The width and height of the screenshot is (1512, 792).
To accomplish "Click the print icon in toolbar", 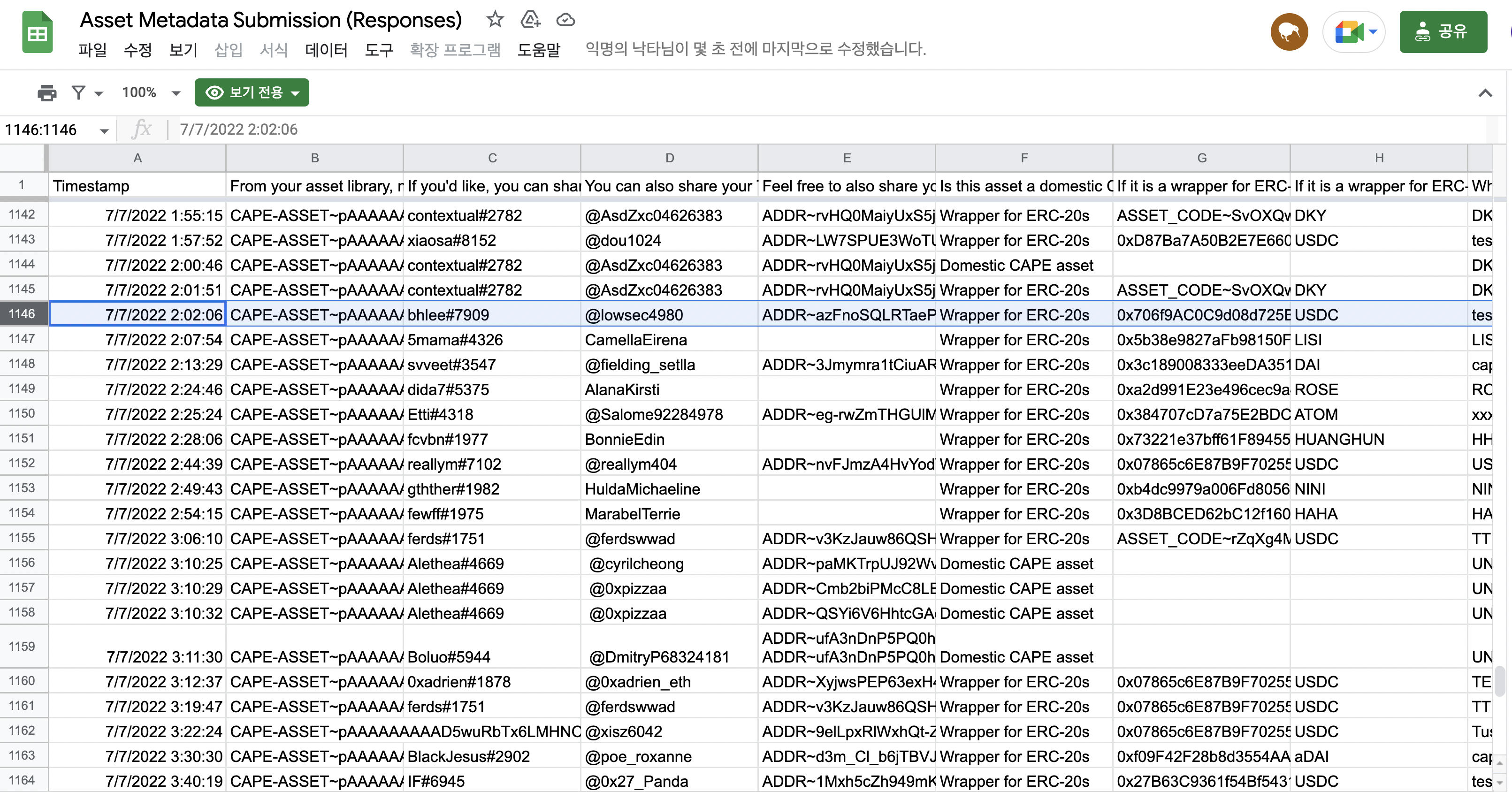I will click(47, 93).
